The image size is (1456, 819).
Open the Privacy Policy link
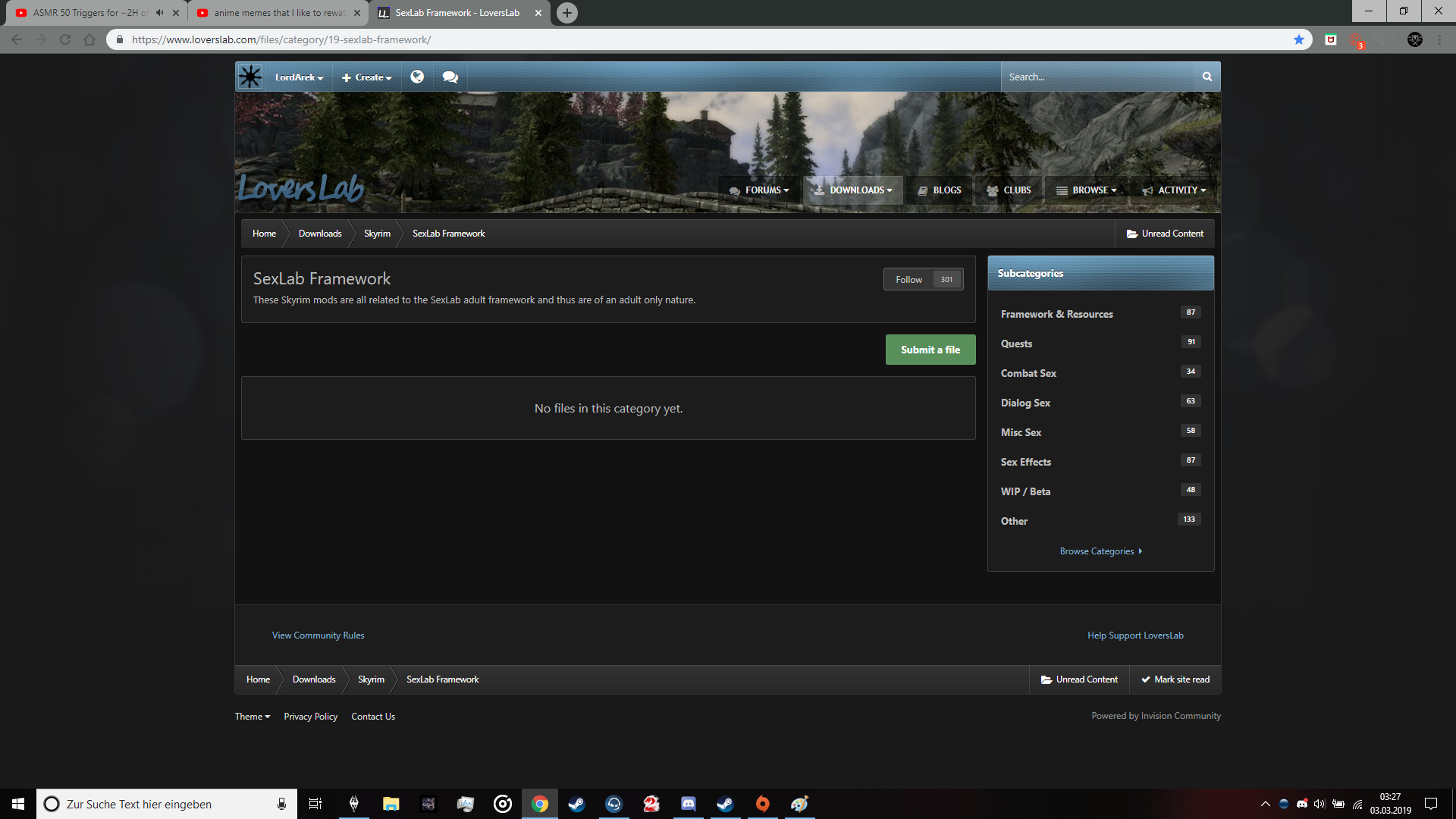click(310, 717)
